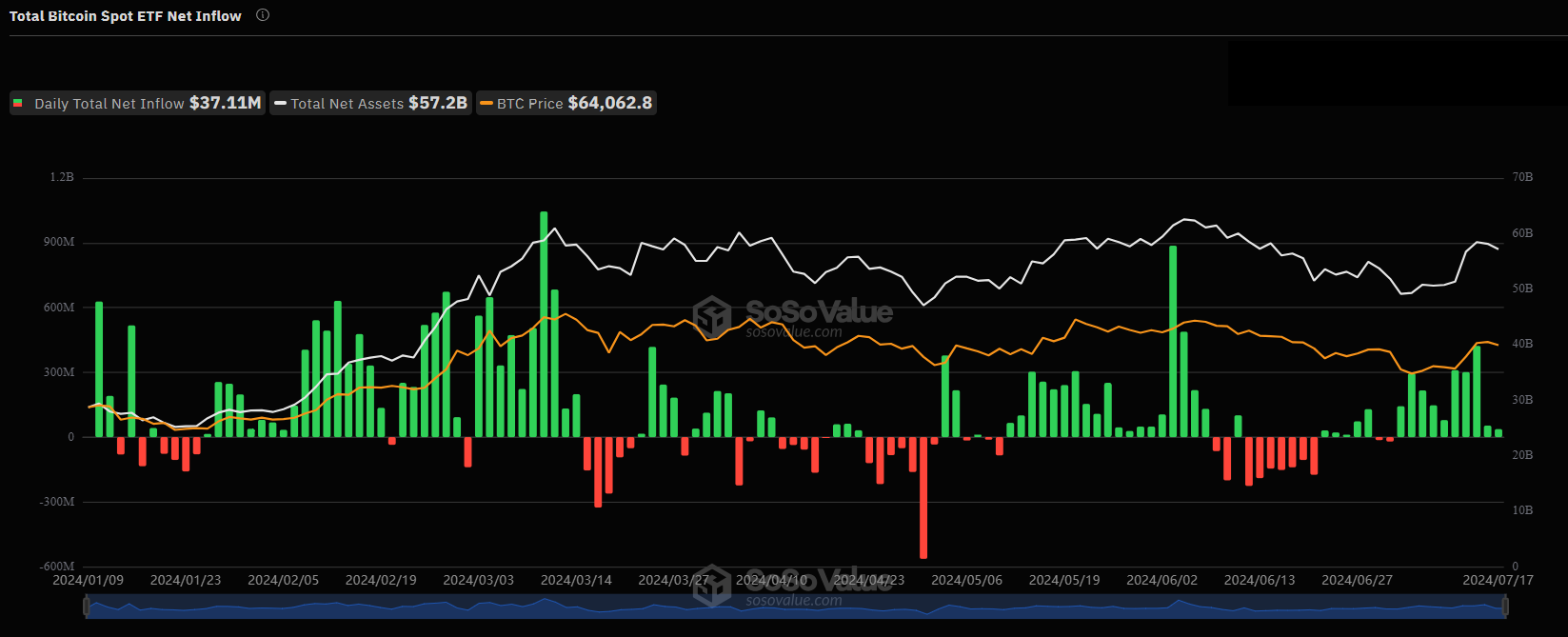The width and height of the screenshot is (1568, 637).
Task: Click the largest red outflow bar near 2024/05/06
Action: (923, 497)
